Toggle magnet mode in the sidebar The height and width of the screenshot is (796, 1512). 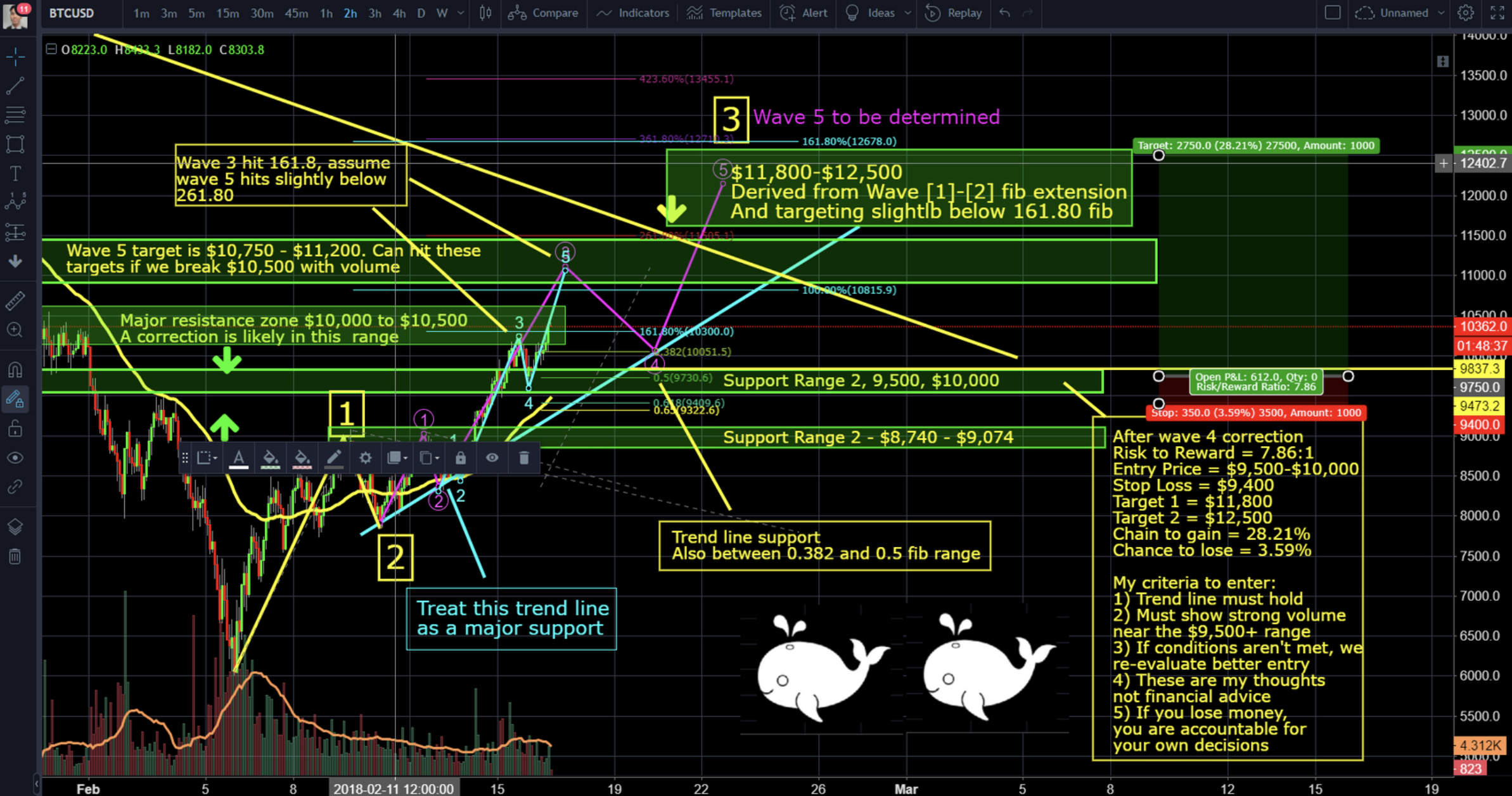(15, 369)
